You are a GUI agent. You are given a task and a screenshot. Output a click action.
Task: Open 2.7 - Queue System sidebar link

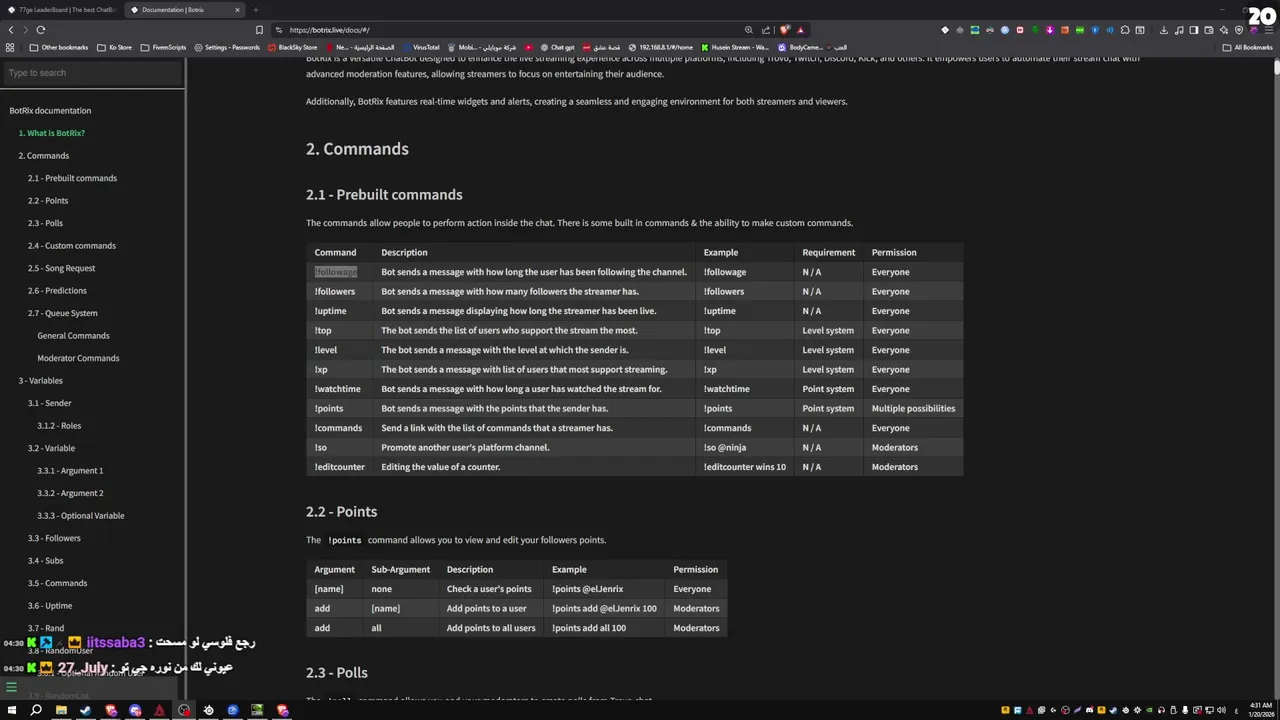coord(63,313)
